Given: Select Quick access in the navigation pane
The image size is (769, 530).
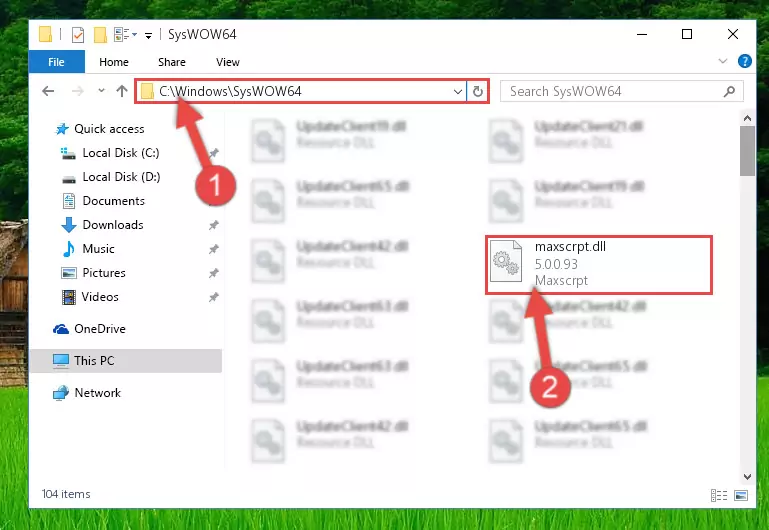Looking at the screenshot, I should [109, 129].
